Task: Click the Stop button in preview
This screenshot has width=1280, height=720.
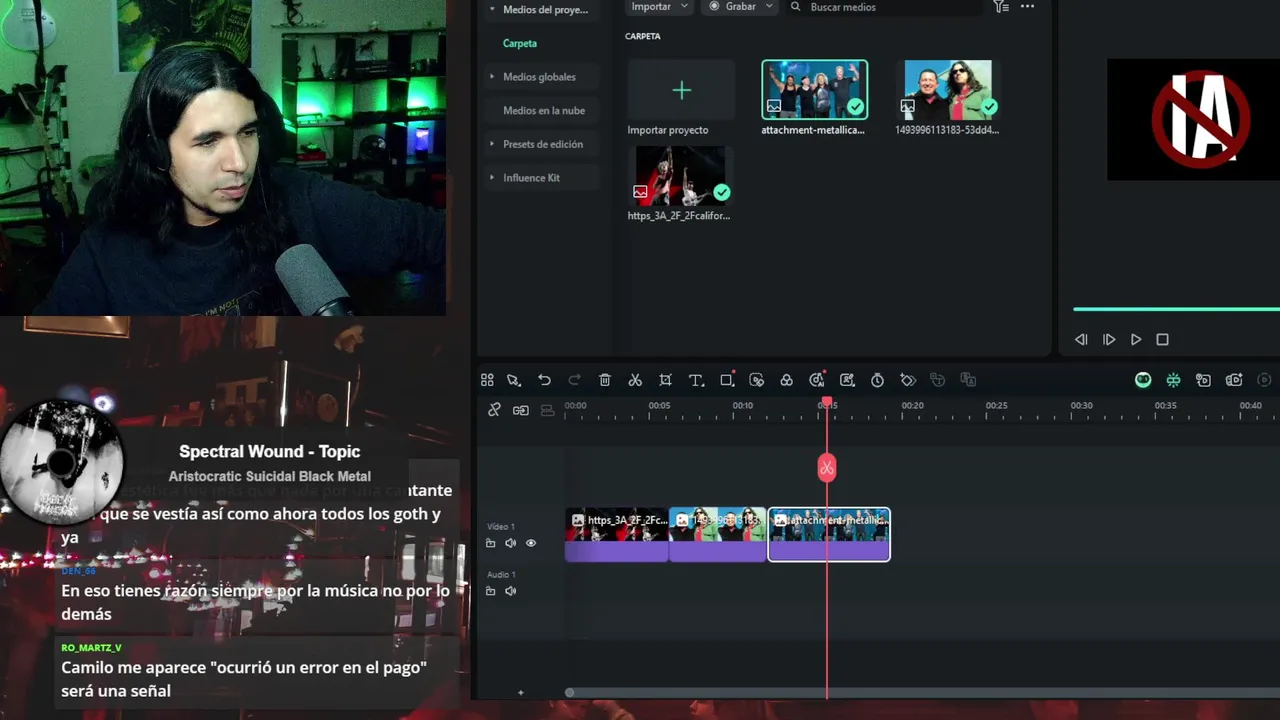Action: 1162,340
